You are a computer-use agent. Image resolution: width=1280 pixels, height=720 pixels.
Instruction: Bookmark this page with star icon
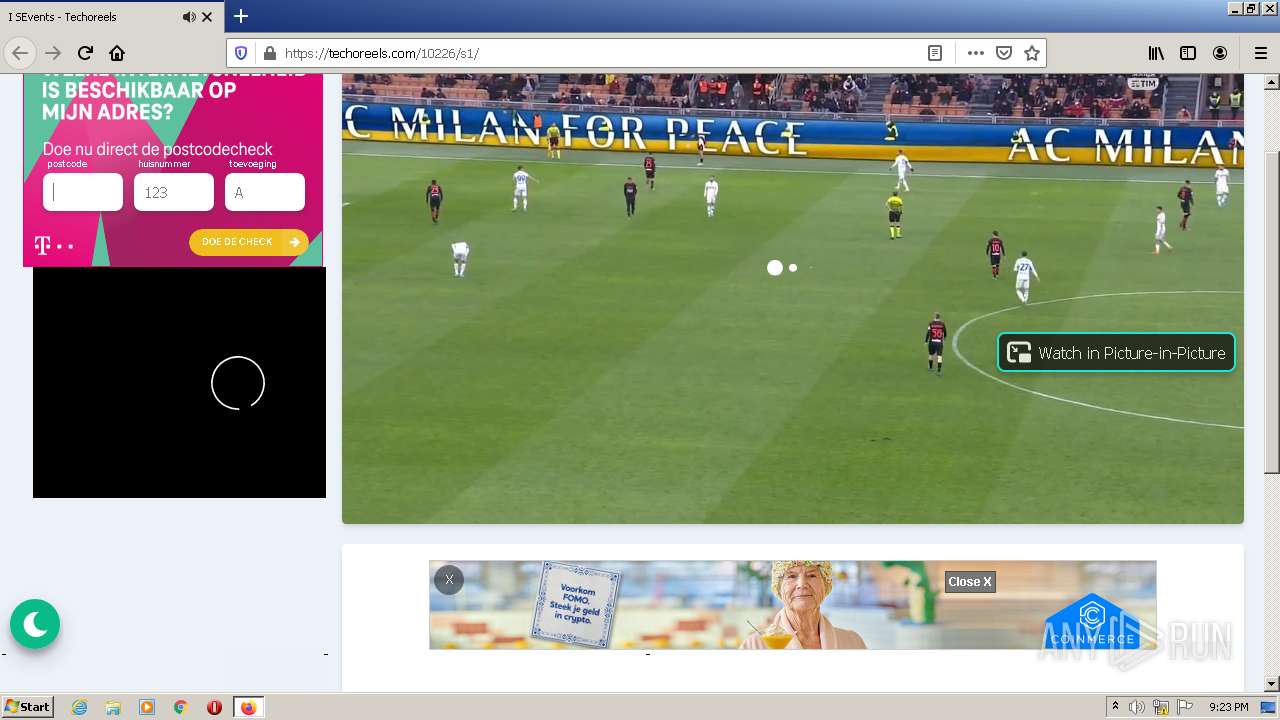click(1032, 53)
